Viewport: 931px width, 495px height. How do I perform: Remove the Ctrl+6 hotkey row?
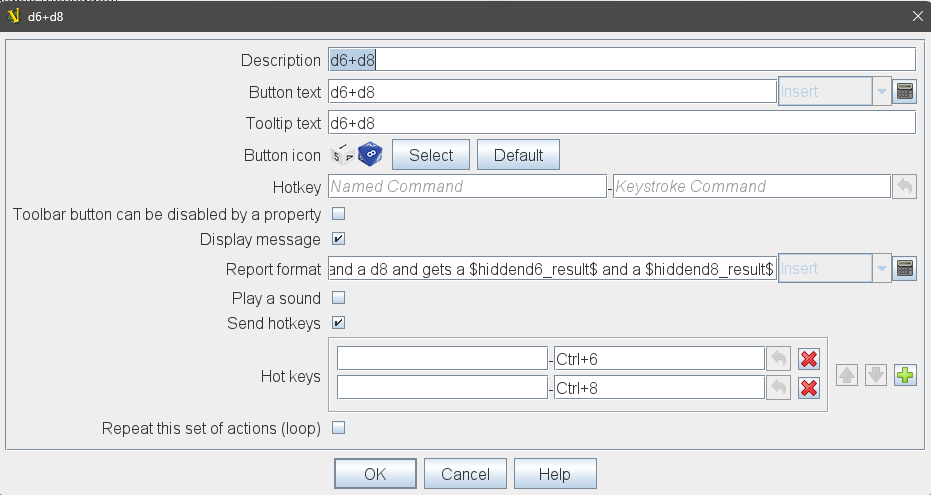[x=809, y=359]
